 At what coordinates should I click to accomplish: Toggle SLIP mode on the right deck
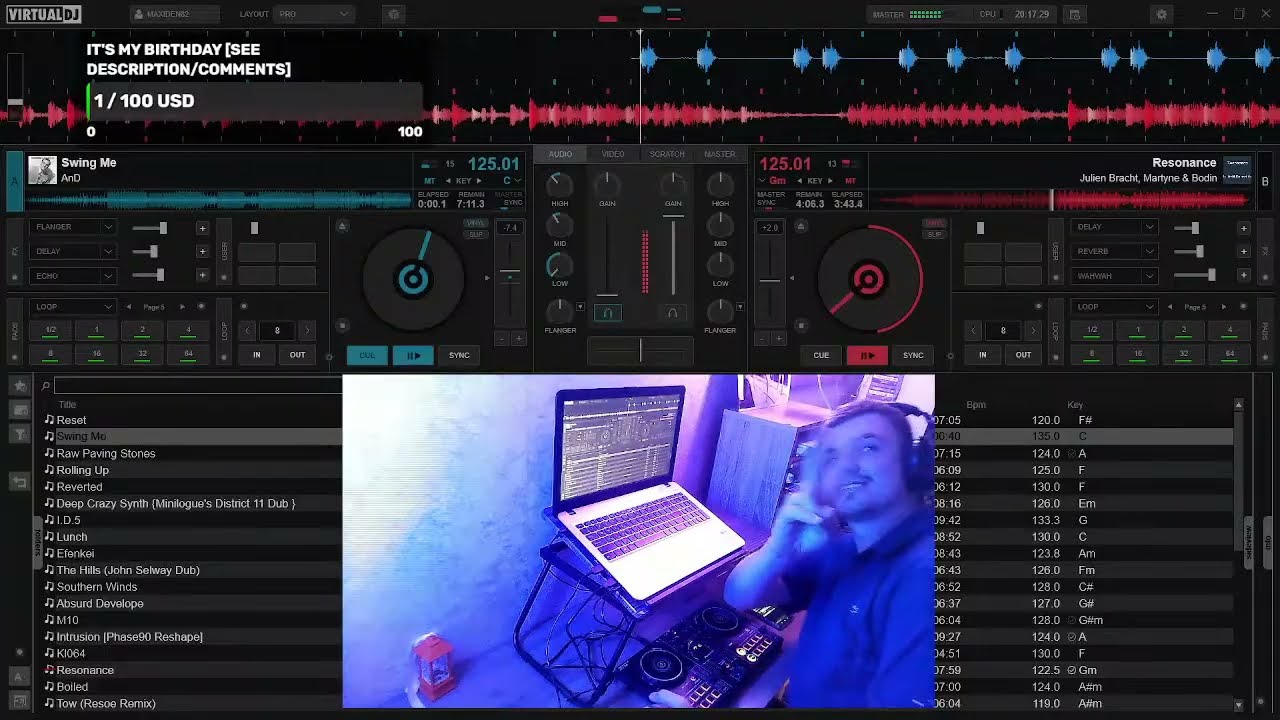point(934,234)
